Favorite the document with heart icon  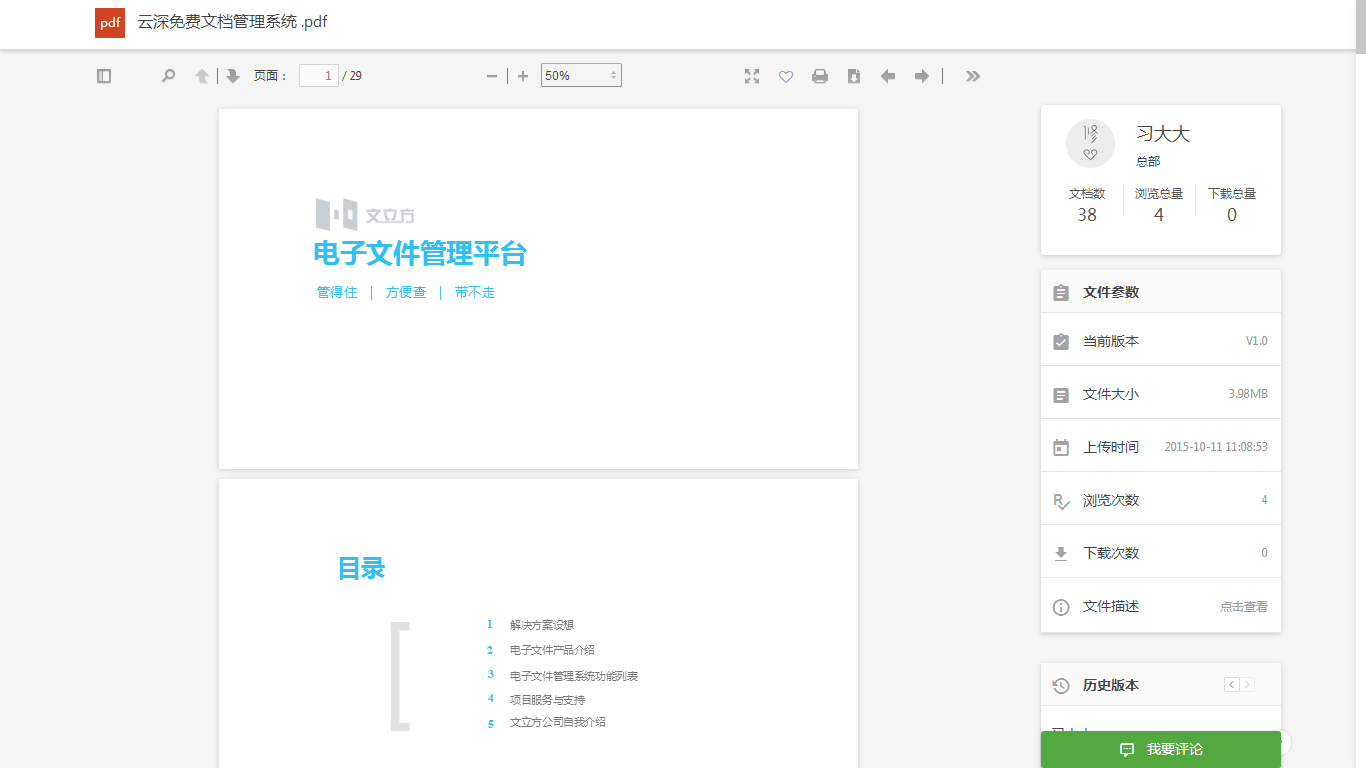click(786, 76)
